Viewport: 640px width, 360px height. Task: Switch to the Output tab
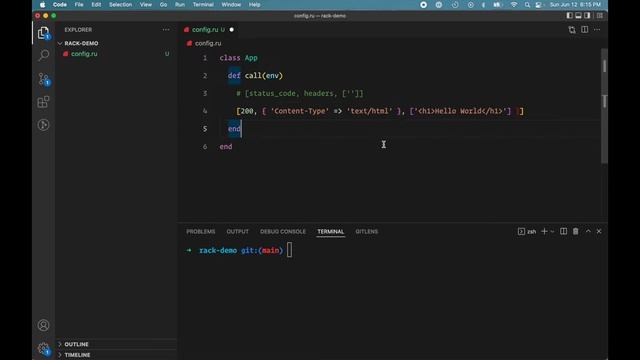[x=238, y=231]
